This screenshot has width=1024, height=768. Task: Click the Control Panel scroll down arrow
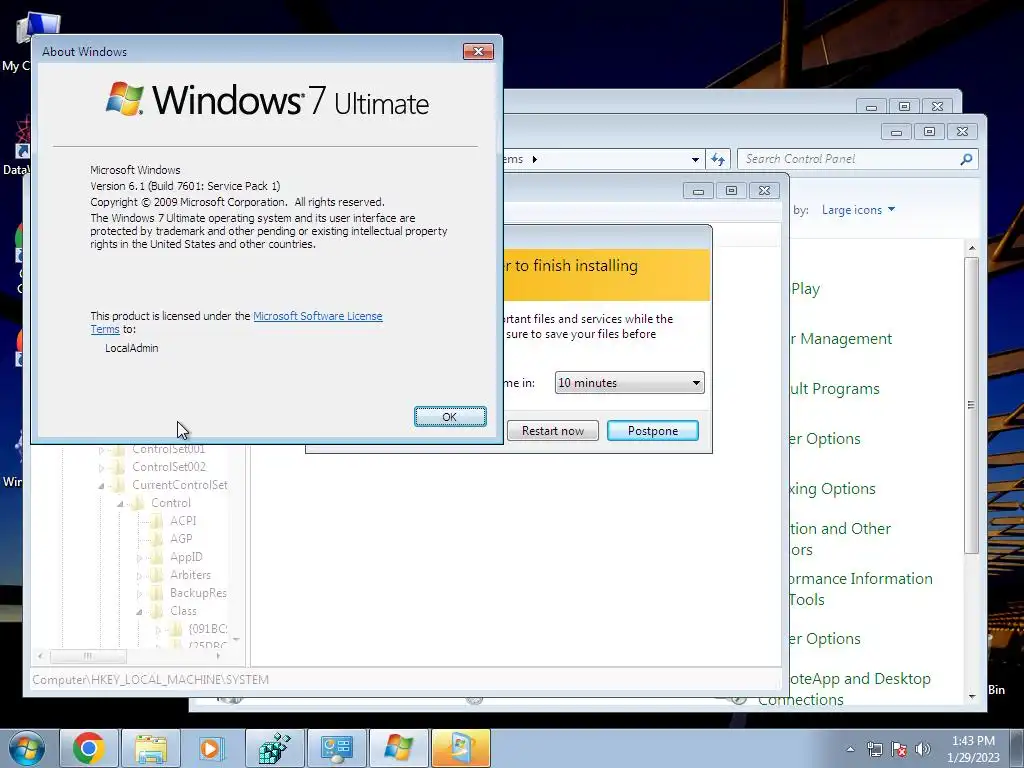972,697
